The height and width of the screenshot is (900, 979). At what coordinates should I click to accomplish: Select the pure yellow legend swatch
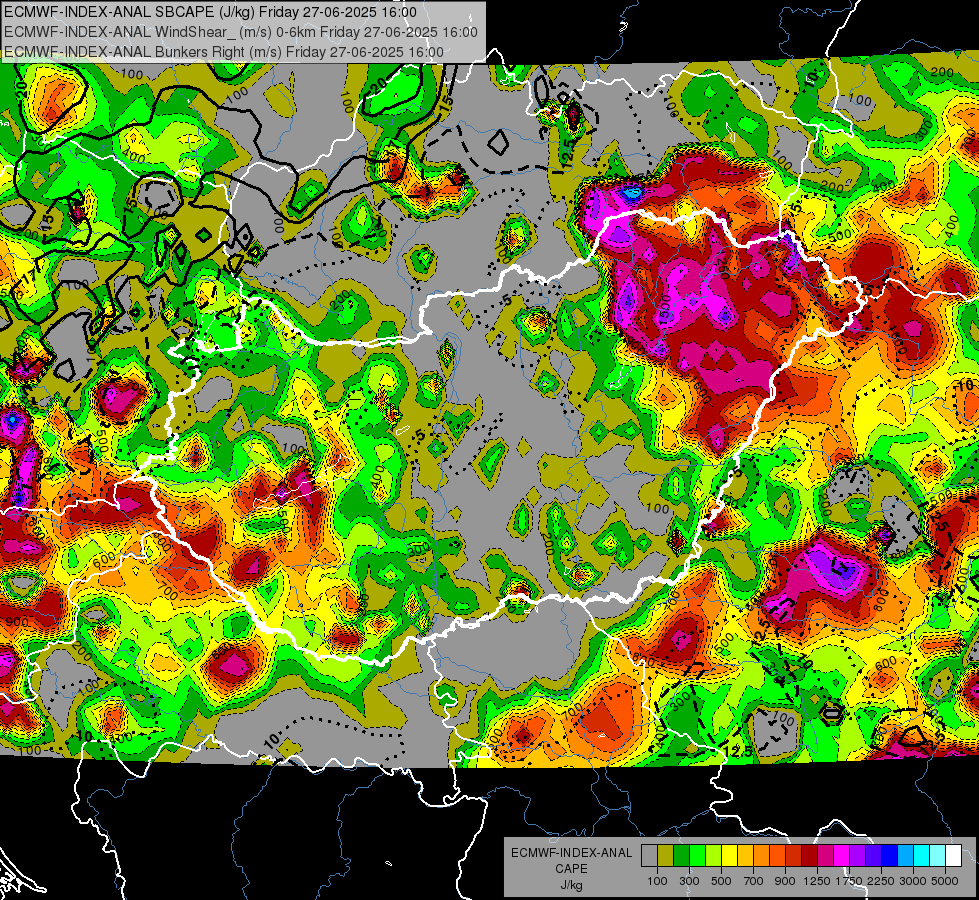[729, 856]
